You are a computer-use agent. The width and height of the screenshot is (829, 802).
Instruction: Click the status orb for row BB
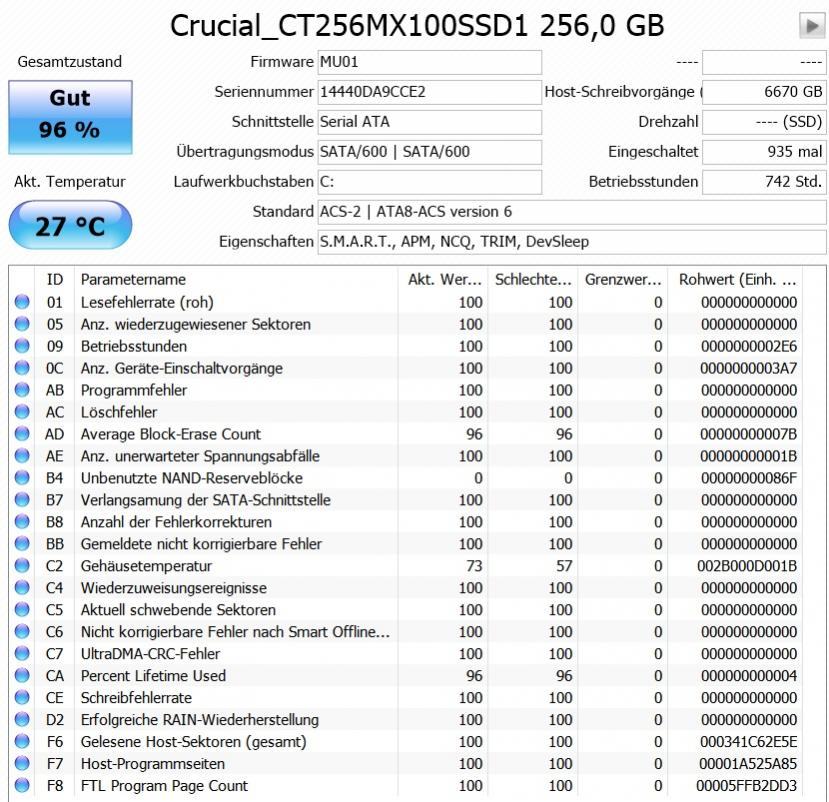[22, 543]
